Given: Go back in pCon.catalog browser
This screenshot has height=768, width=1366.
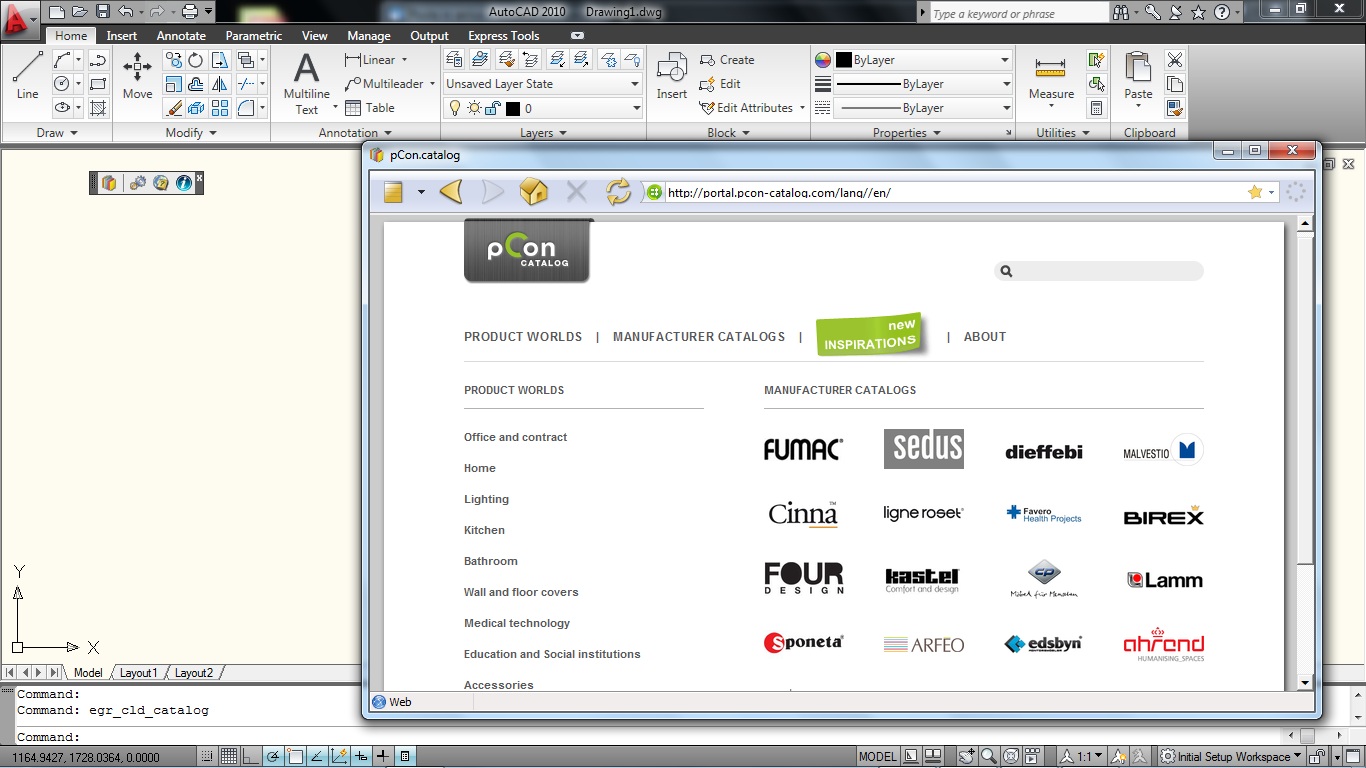Looking at the screenshot, I should pyautogui.click(x=451, y=192).
